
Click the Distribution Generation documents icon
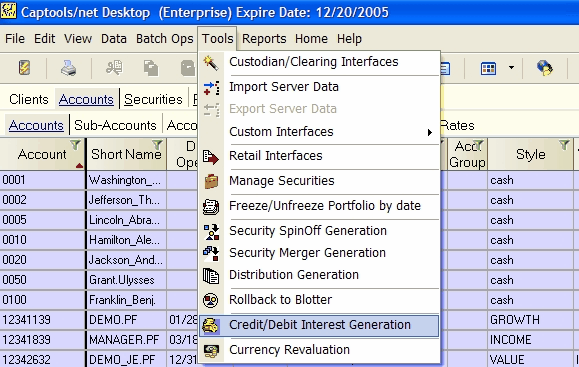tap(211, 276)
